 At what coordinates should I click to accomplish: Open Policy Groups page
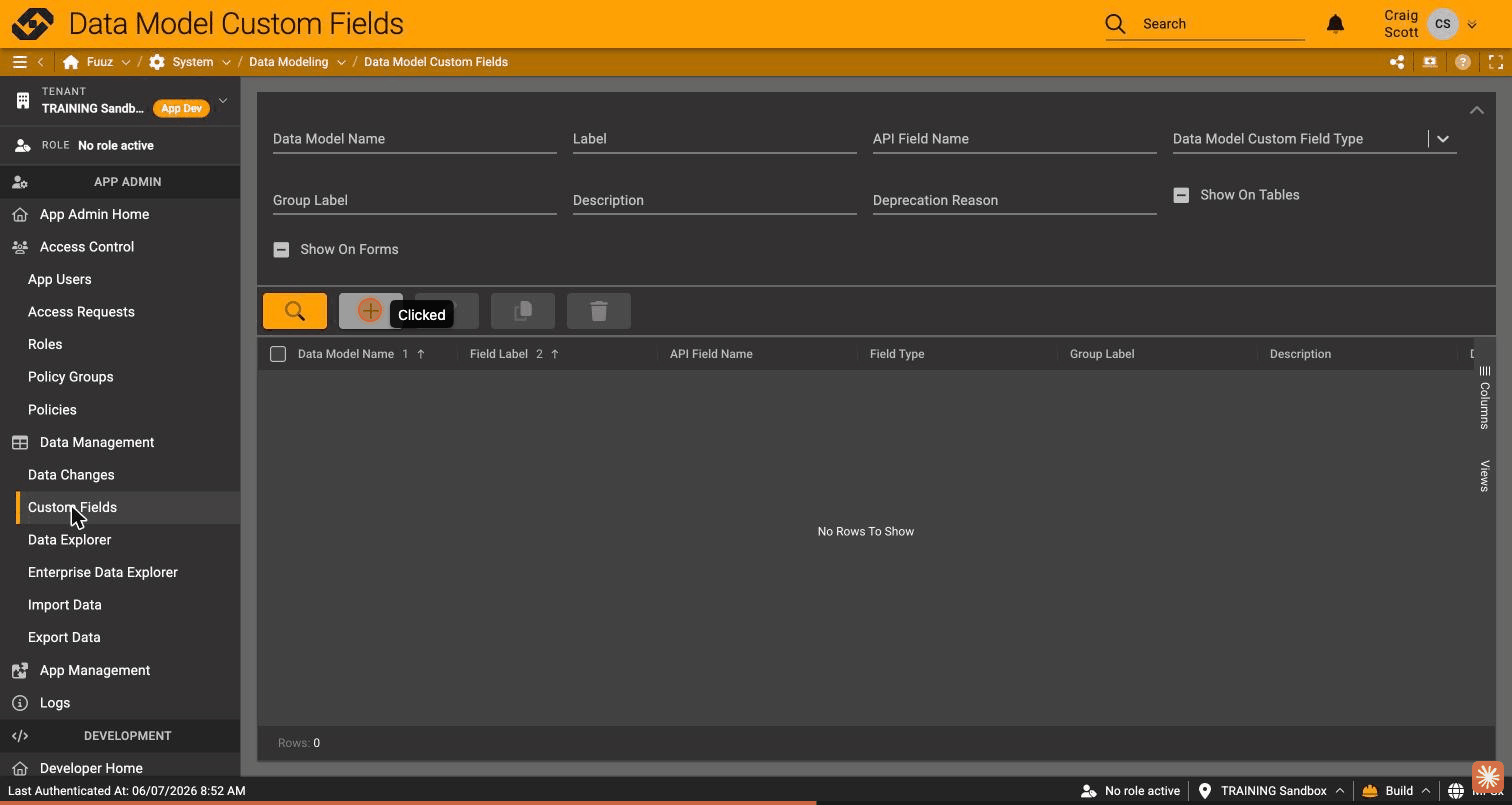pyautogui.click(x=70, y=377)
